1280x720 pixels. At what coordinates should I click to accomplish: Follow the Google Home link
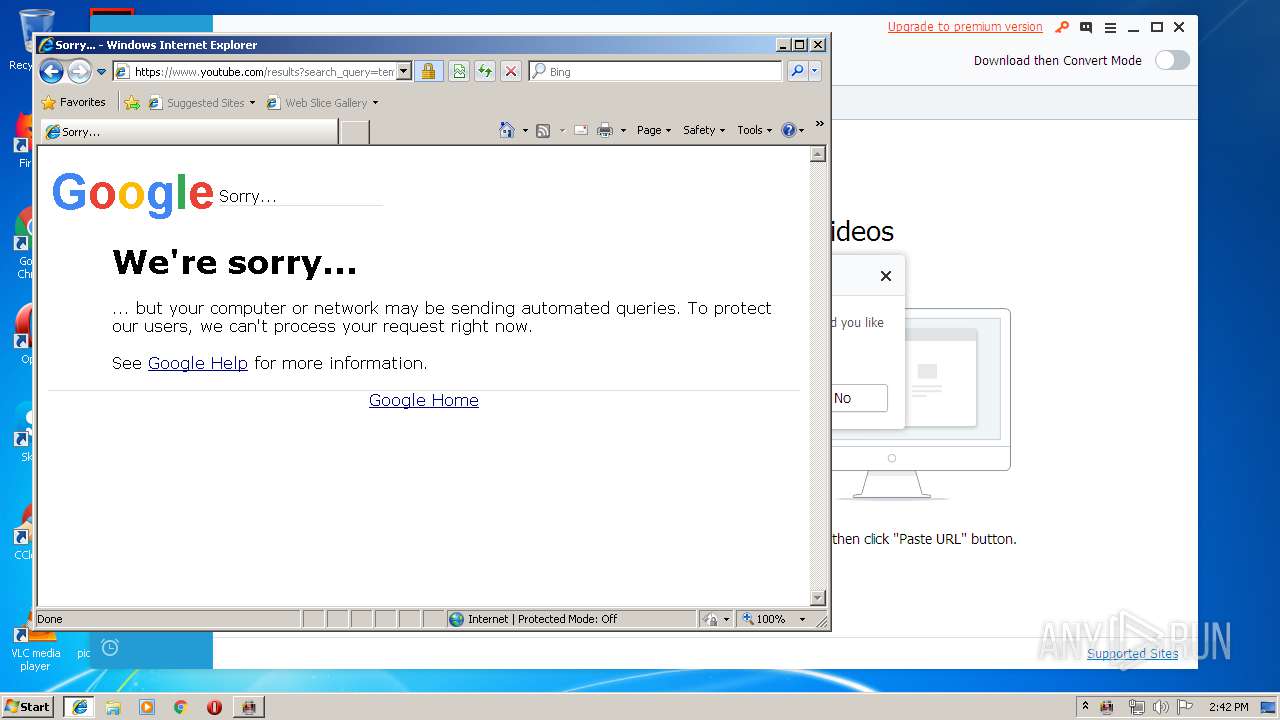[424, 400]
